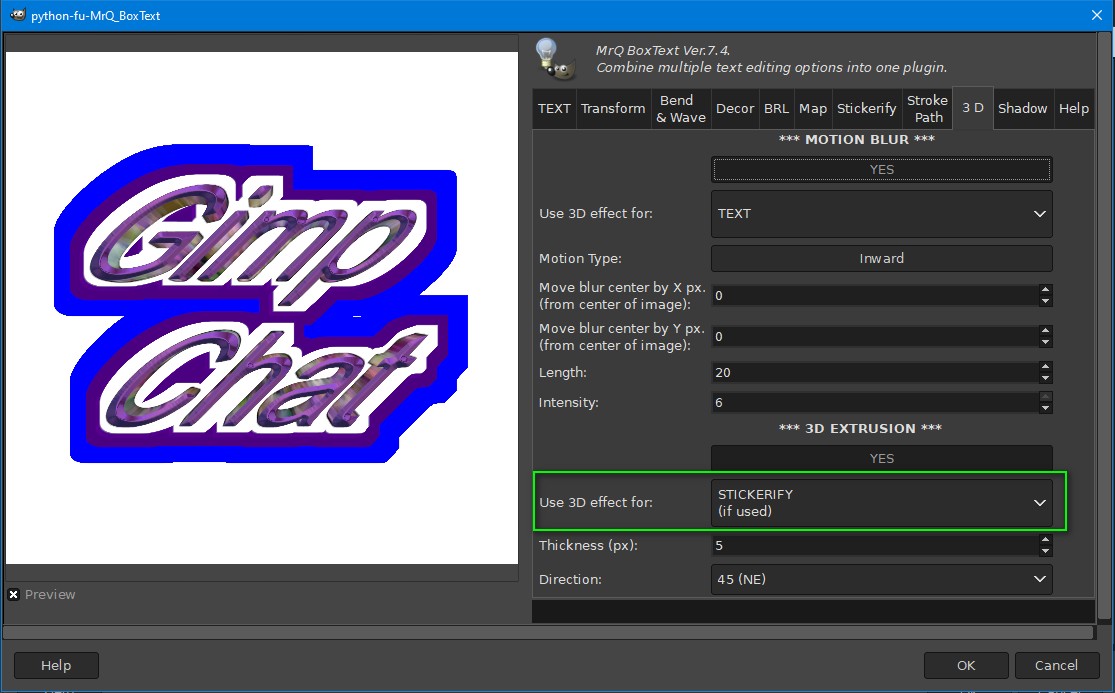Click the Help button at bottom left
This screenshot has height=693, width=1115.
[56, 665]
